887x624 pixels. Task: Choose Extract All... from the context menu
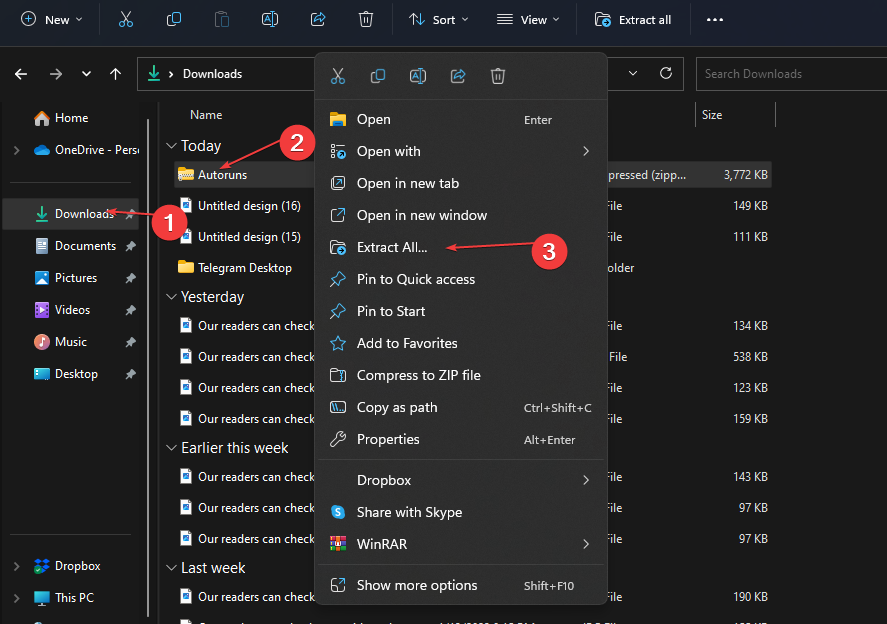(391, 247)
